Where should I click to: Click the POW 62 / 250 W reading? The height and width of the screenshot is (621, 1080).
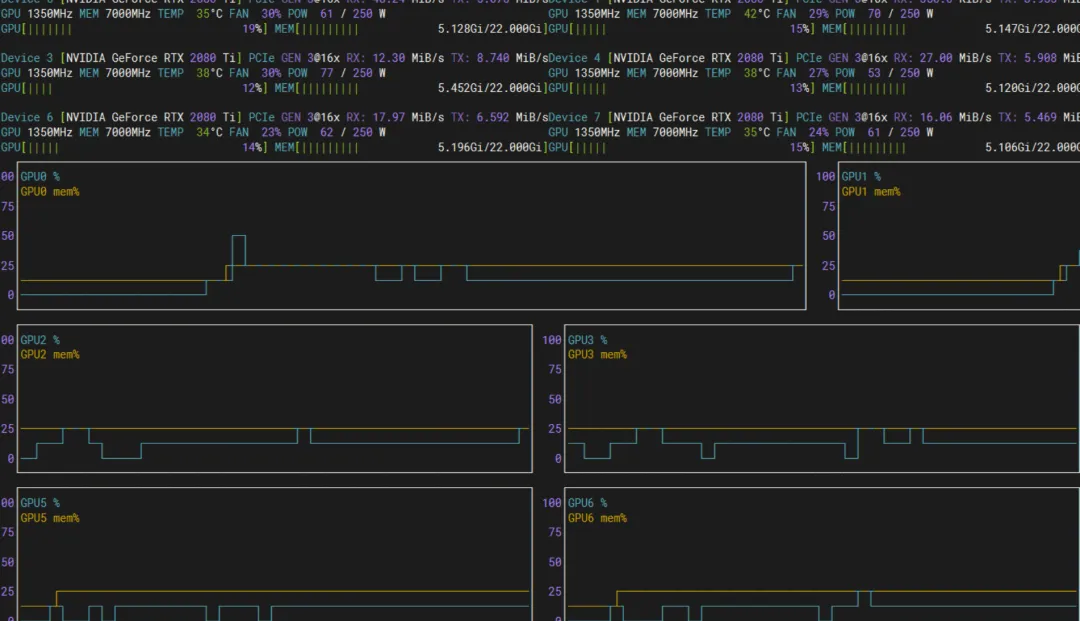(337, 132)
